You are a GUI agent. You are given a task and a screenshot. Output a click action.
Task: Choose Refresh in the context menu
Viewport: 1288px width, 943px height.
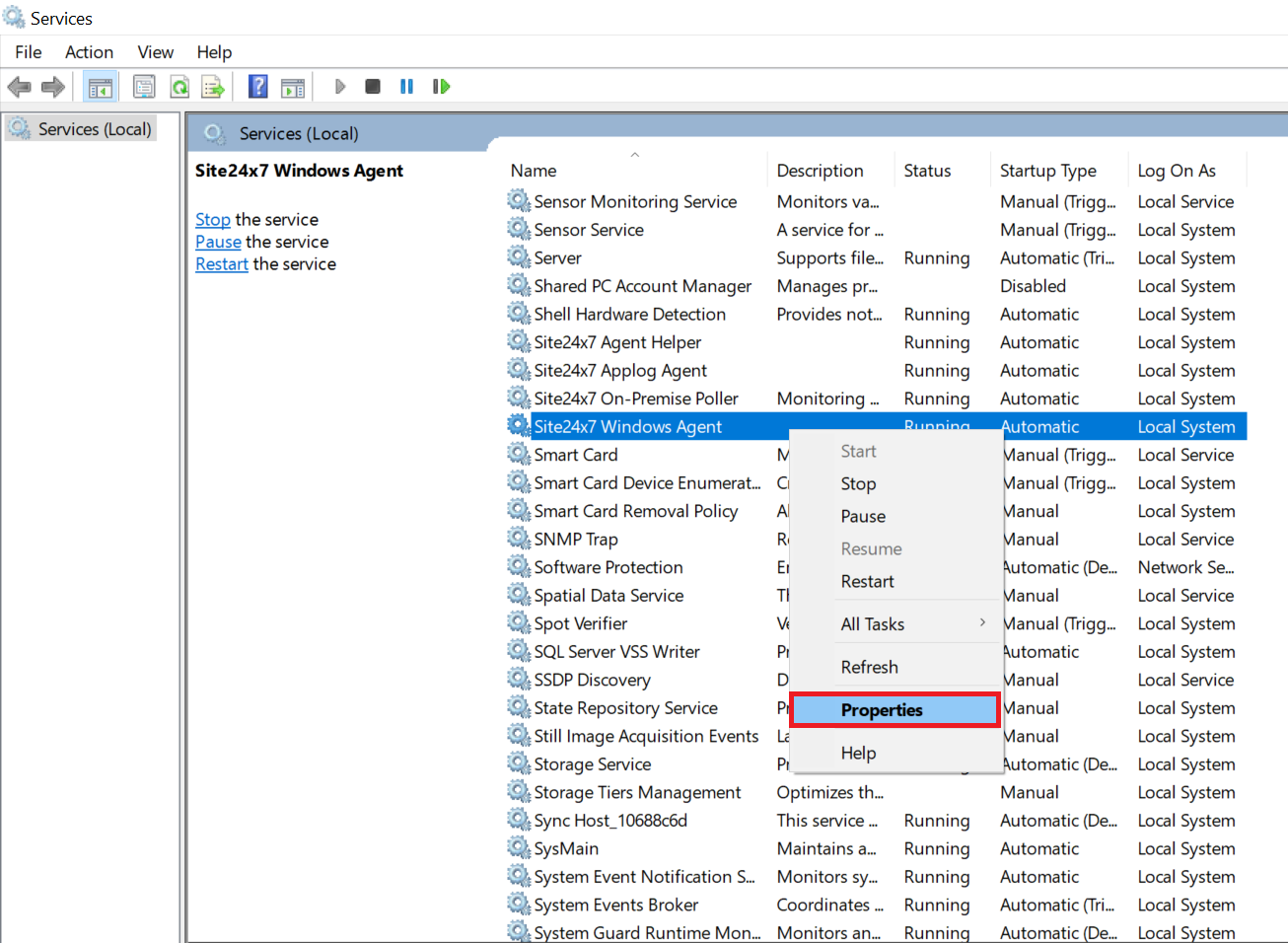[x=895, y=667]
